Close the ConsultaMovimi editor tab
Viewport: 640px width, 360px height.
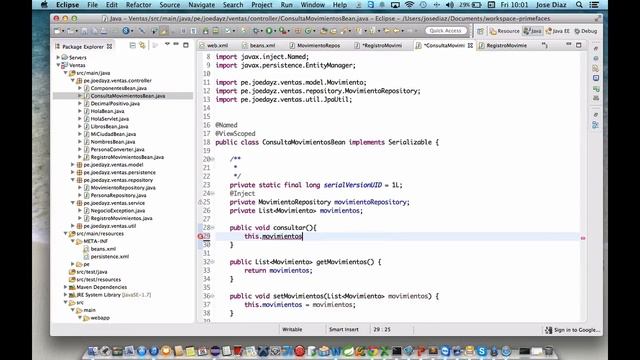click(x=470, y=46)
